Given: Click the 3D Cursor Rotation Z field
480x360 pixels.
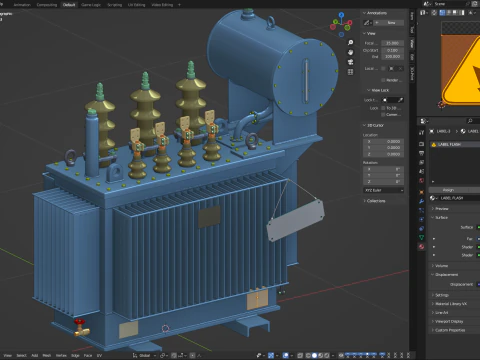Looking at the screenshot, I should (x=384, y=182).
